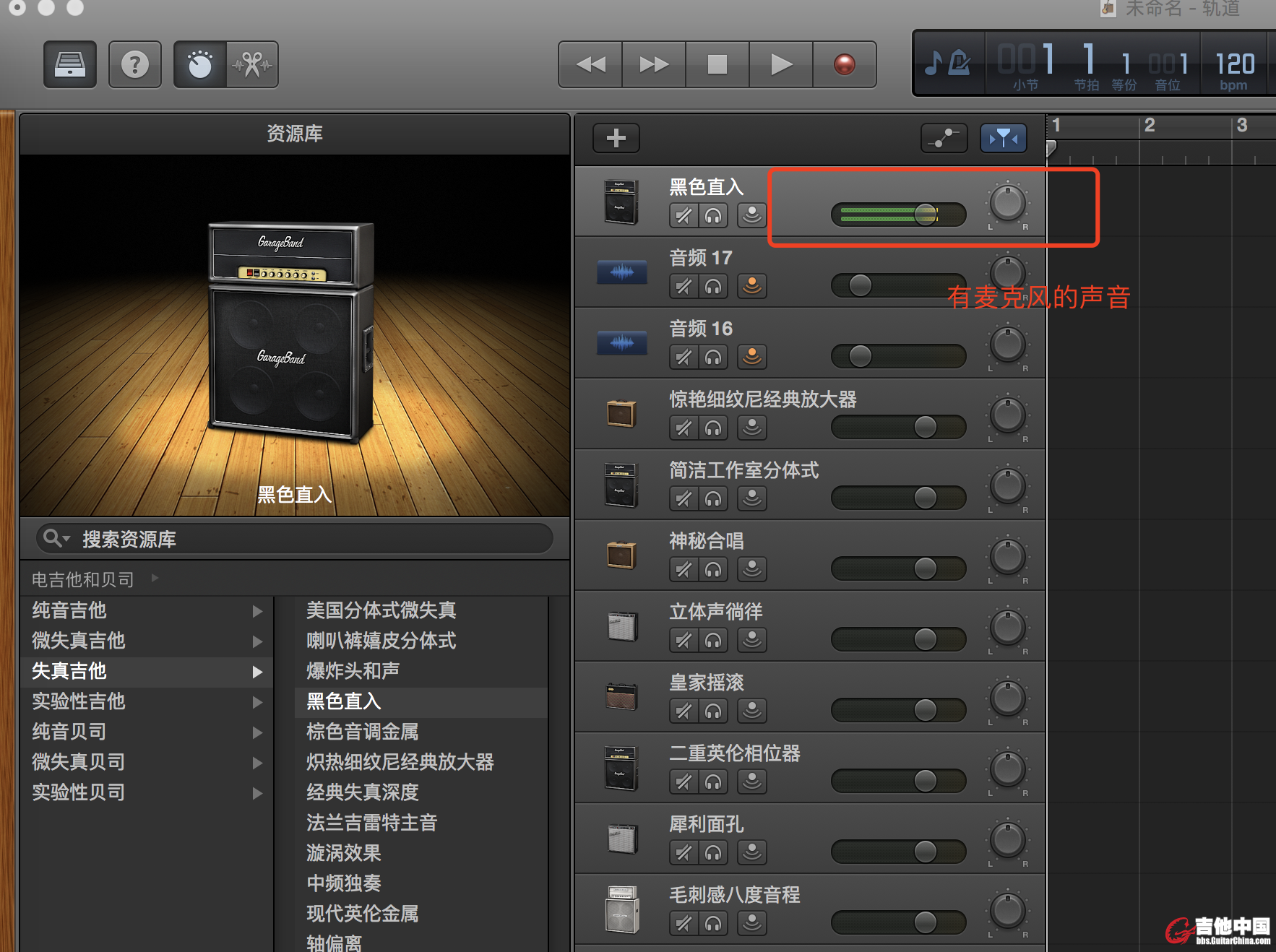Solo the 黑色直入 track with headphones
This screenshot has width=1276, height=952.
(x=713, y=215)
